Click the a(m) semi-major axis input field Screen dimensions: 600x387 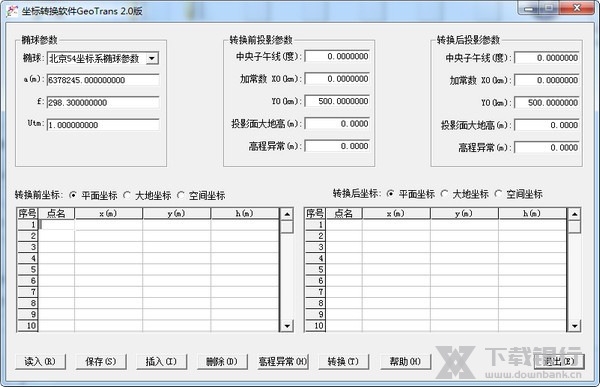point(103,80)
